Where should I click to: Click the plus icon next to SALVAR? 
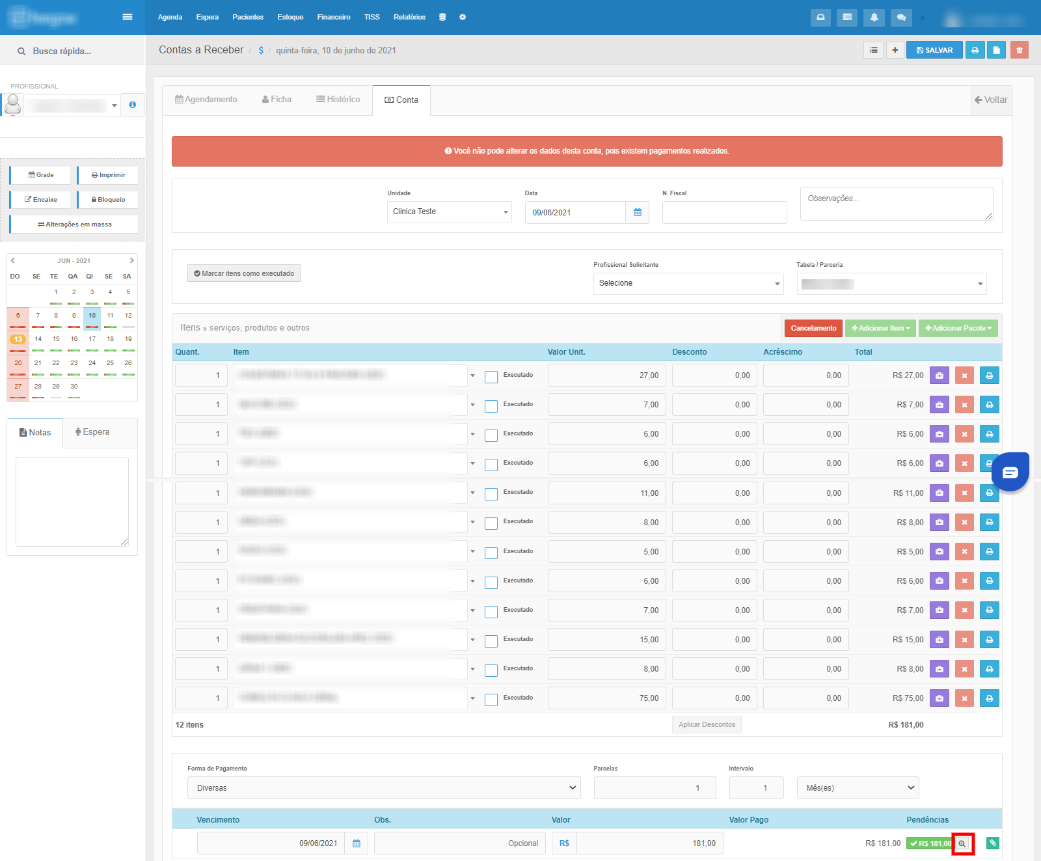pos(895,50)
